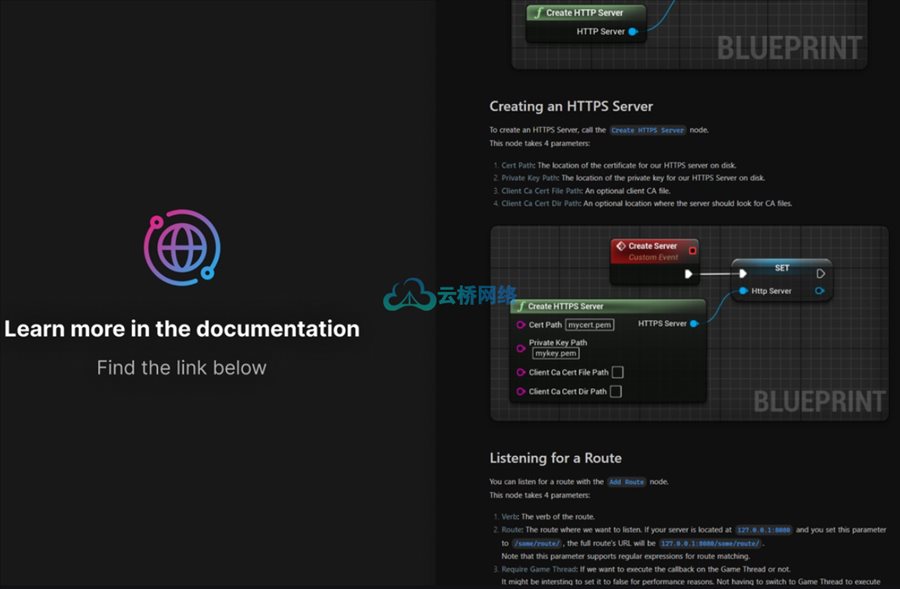Click the Create HTTPS Server inline code text
Screen dimensions: 900x589
tap(648, 130)
